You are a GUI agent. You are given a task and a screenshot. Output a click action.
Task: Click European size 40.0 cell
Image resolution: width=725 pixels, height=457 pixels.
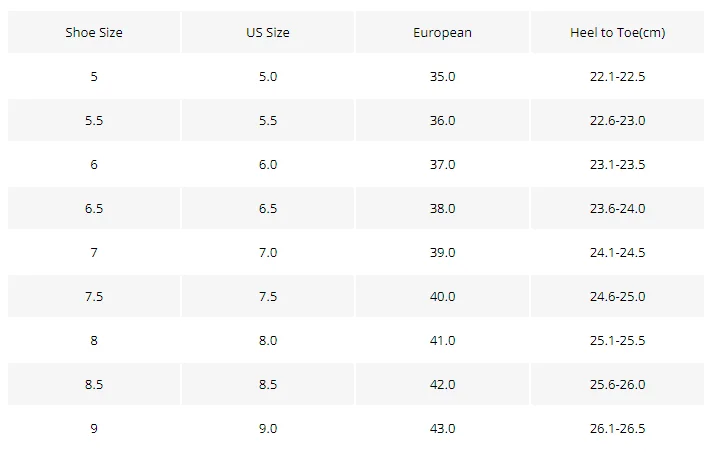(442, 297)
